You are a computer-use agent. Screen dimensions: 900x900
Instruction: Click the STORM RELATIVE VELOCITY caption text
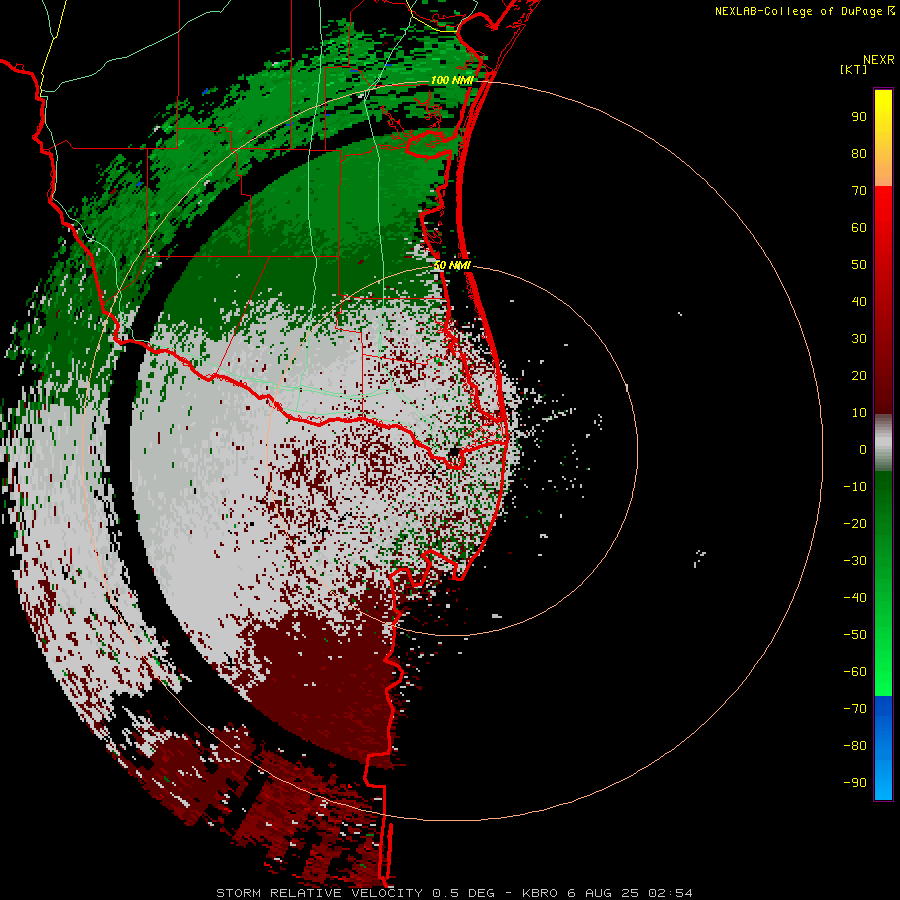(x=320, y=893)
